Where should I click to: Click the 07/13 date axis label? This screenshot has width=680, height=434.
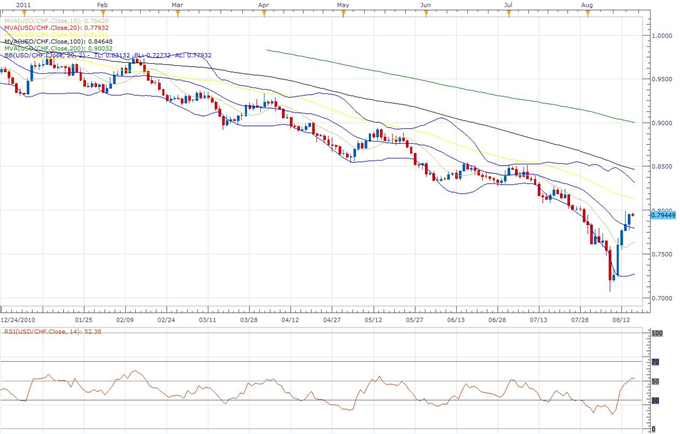pyautogui.click(x=539, y=320)
